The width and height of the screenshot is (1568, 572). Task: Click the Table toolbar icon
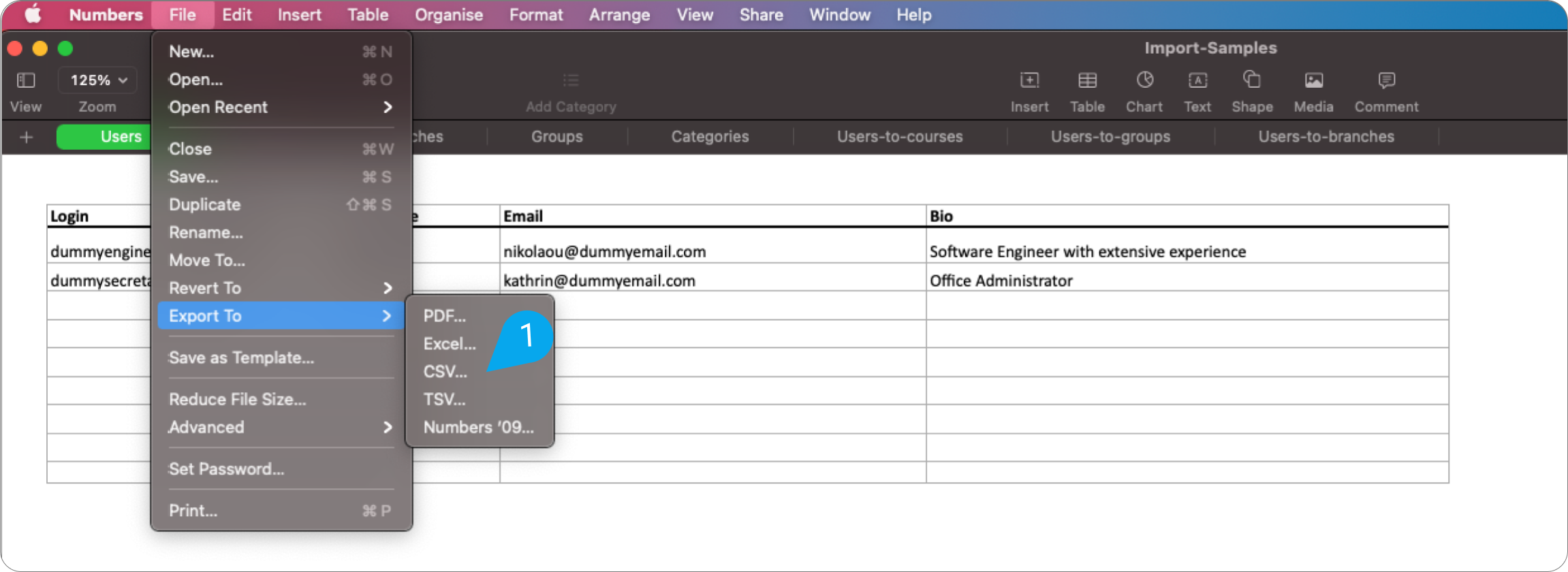(1087, 81)
